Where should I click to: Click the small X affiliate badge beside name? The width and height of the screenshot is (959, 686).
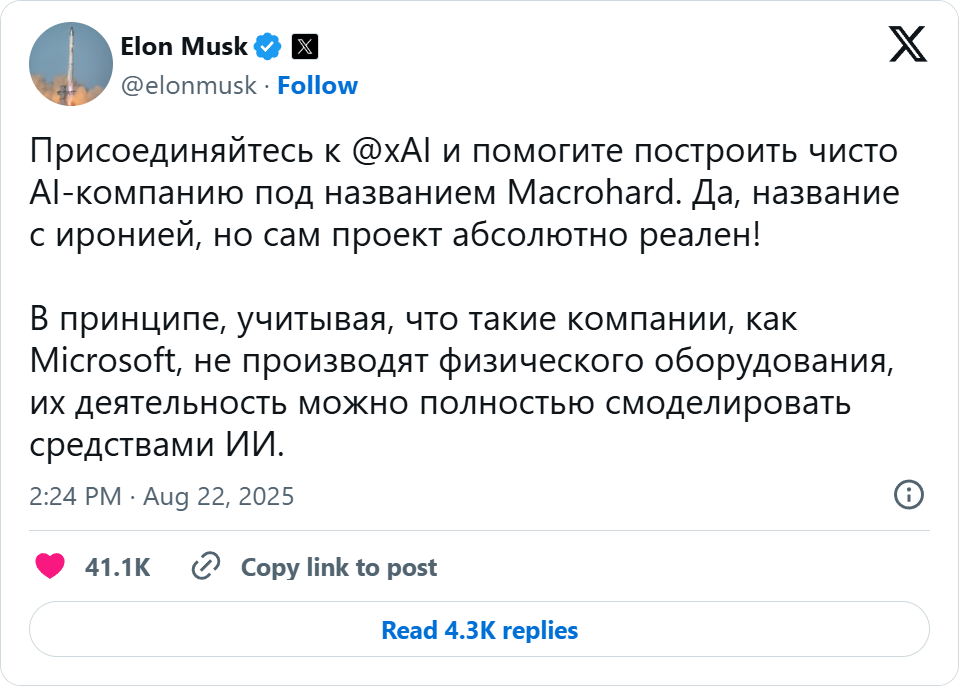(304, 46)
